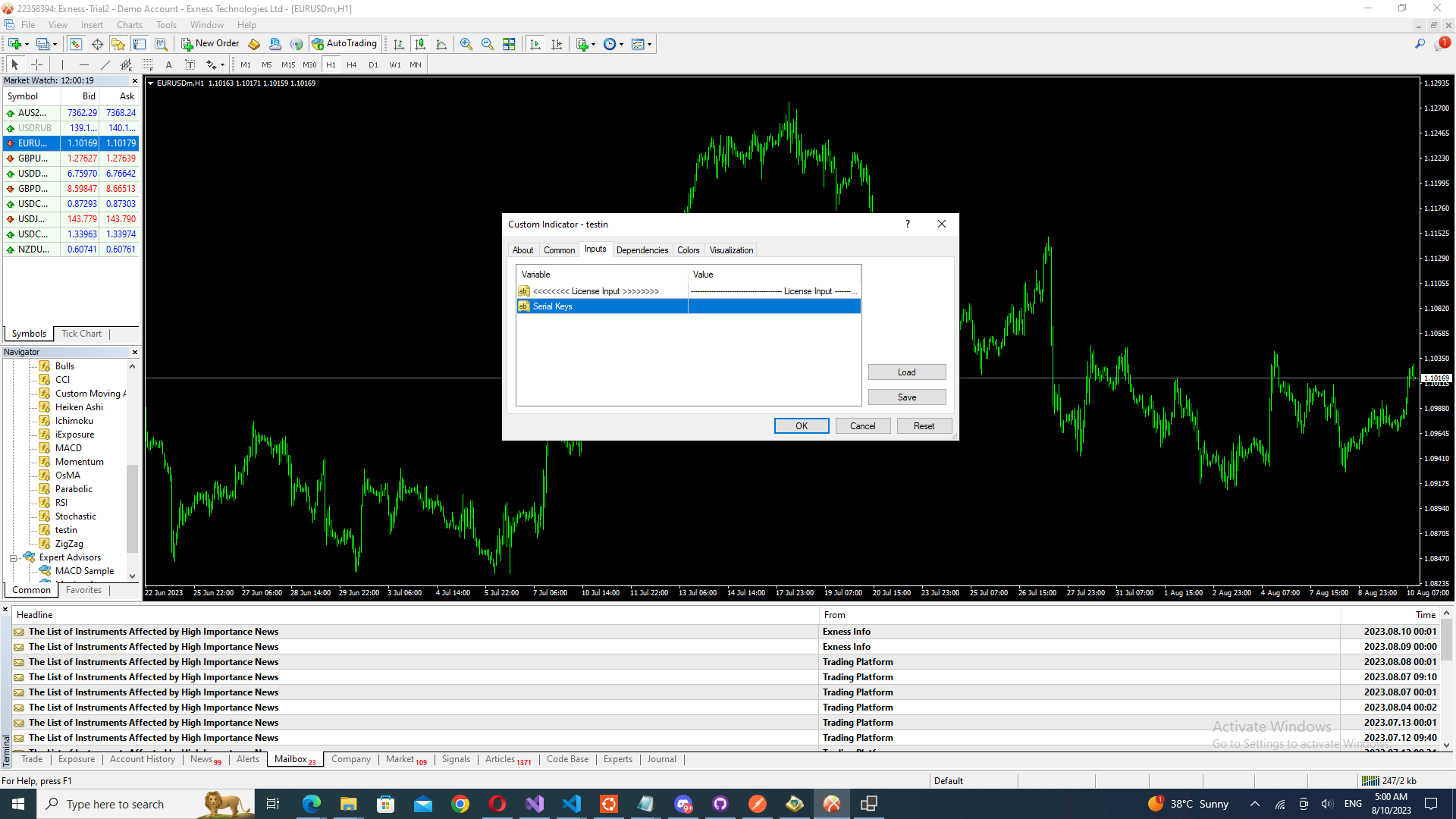Viewport: 1456px width, 819px height.
Task: Switch chart to candlesticks view
Action: (x=420, y=44)
